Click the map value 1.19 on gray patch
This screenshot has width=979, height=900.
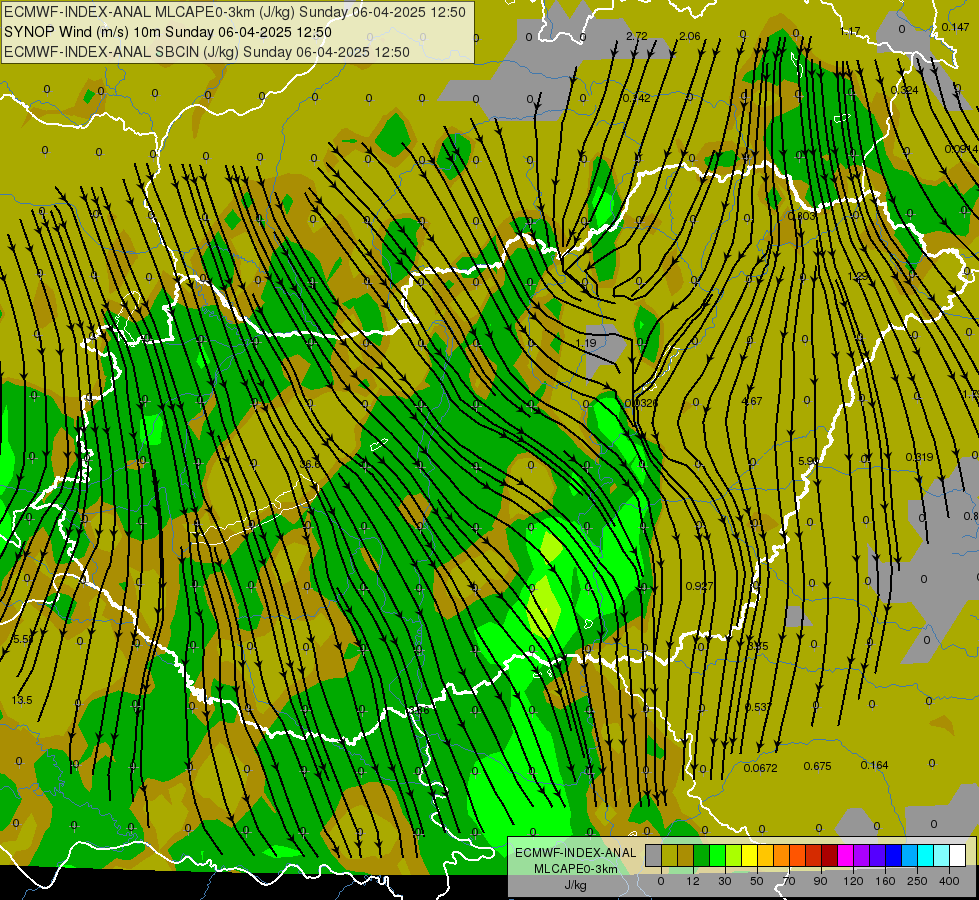tap(586, 343)
